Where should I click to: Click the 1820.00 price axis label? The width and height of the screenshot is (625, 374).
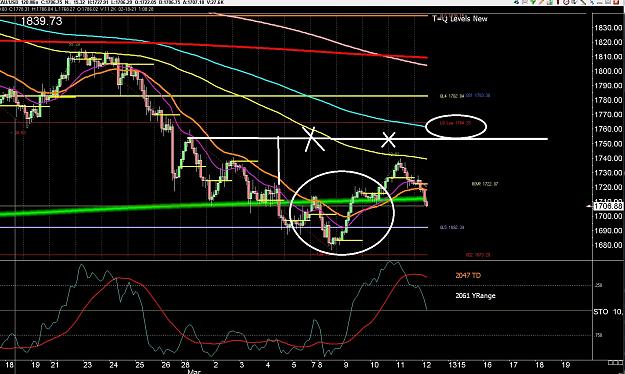point(608,42)
